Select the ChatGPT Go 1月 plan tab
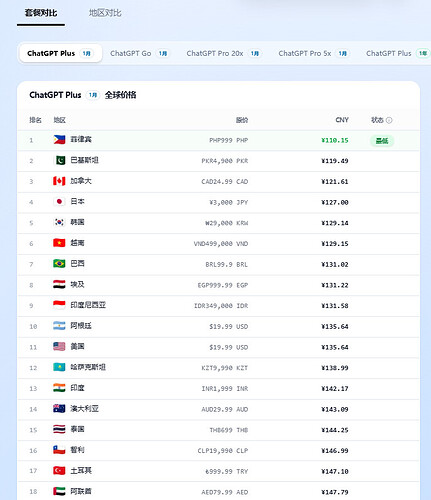Image resolution: width=431 pixels, height=500 pixels. click(x=139, y=53)
